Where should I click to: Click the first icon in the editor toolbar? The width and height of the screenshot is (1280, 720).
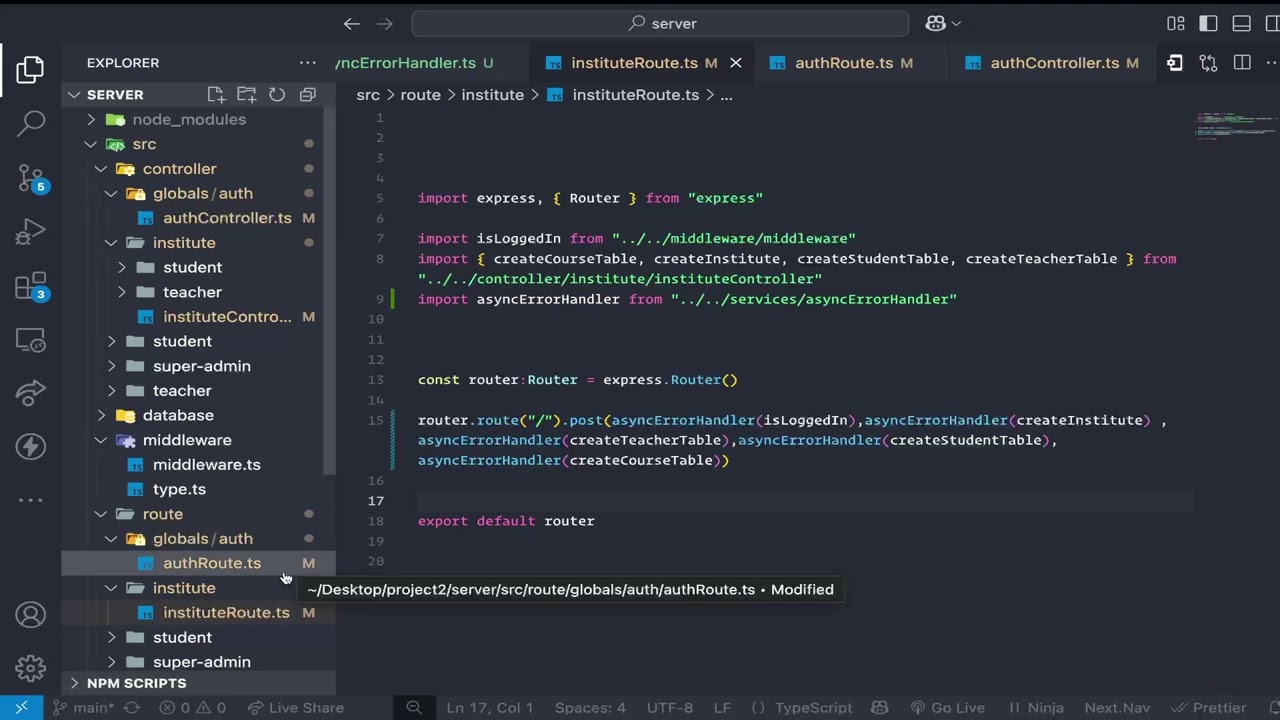pos(1175,63)
